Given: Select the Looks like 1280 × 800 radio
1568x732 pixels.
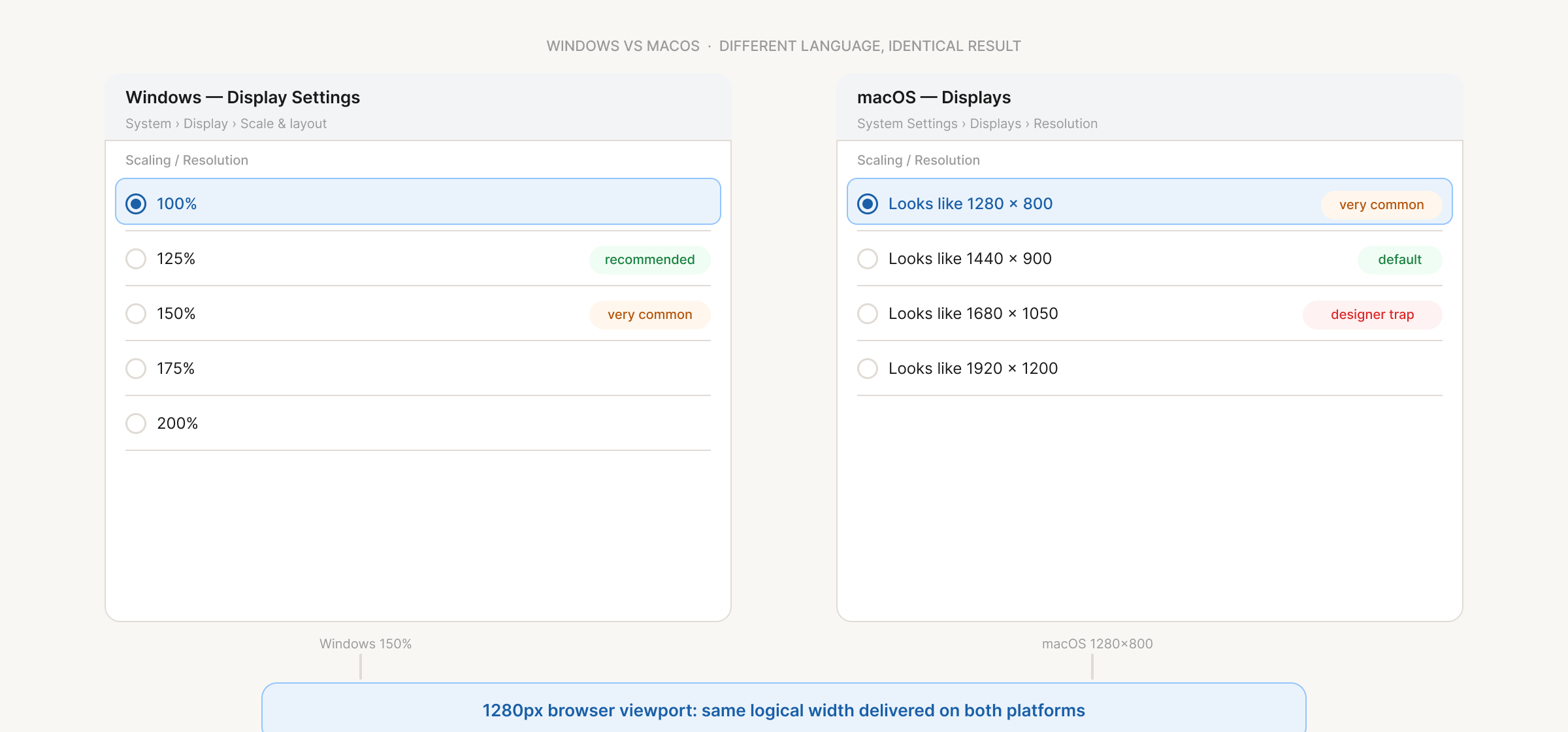Looking at the screenshot, I should (x=868, y=204).
